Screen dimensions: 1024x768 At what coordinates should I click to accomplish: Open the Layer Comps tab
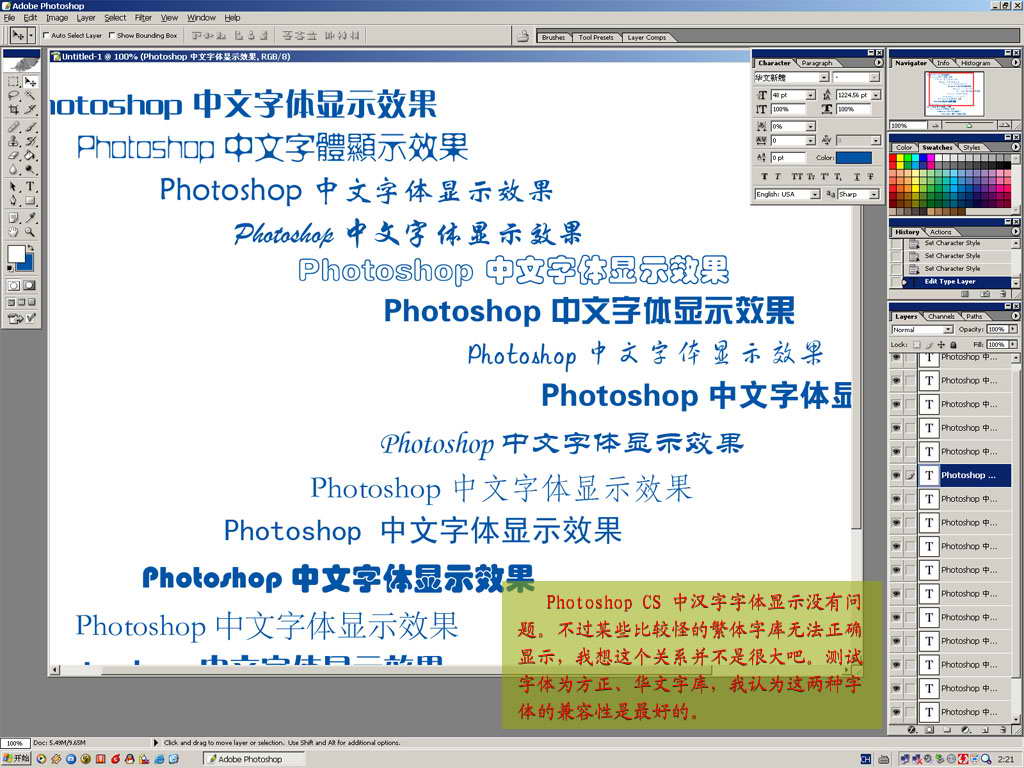(647, 37)
